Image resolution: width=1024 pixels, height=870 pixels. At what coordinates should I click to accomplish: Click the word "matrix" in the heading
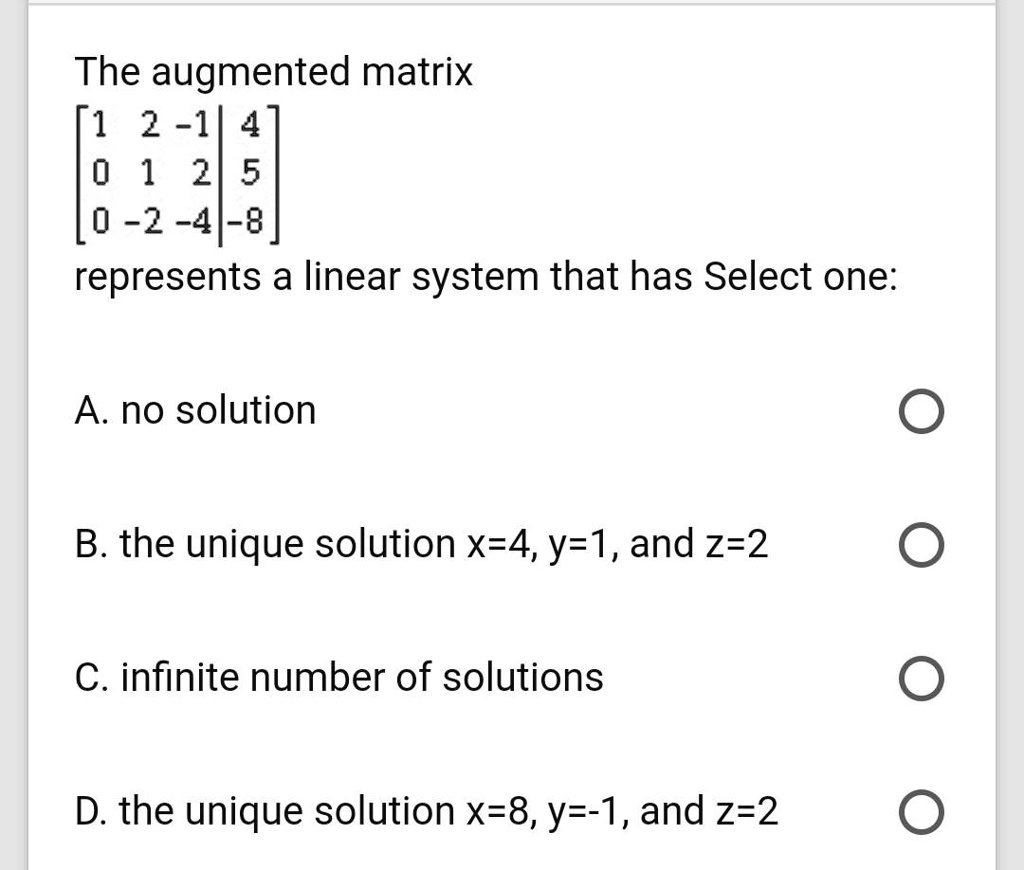(x=417, y=72)
